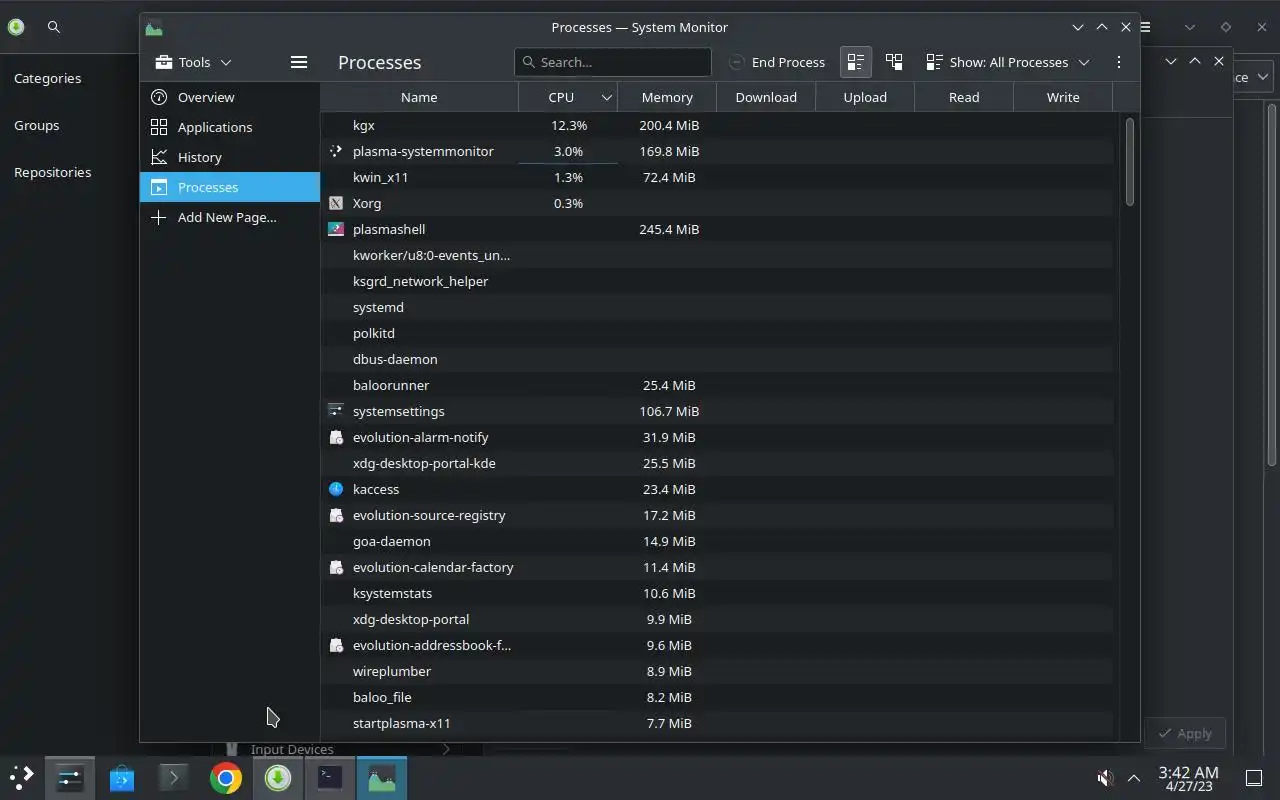Sort by the Read column header
The width and height of the screenshot is (1280, 800).
coord(964,97)
